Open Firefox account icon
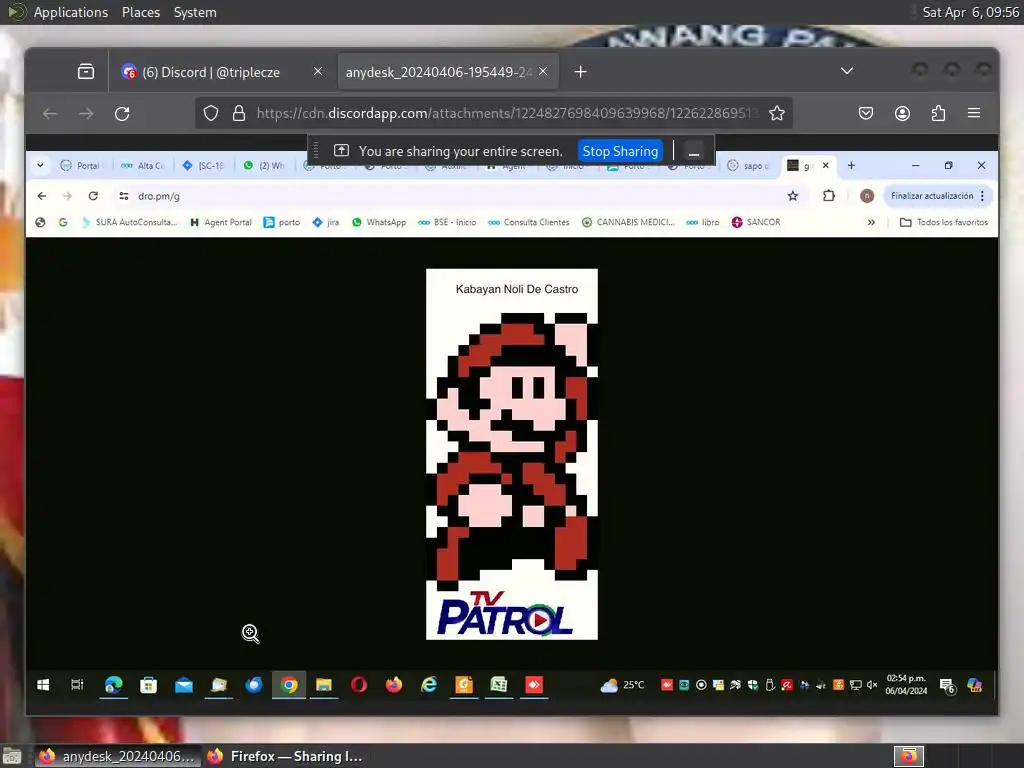Image resolution: width=1024 pixels, height=768 pixels. tap(903, 114)
